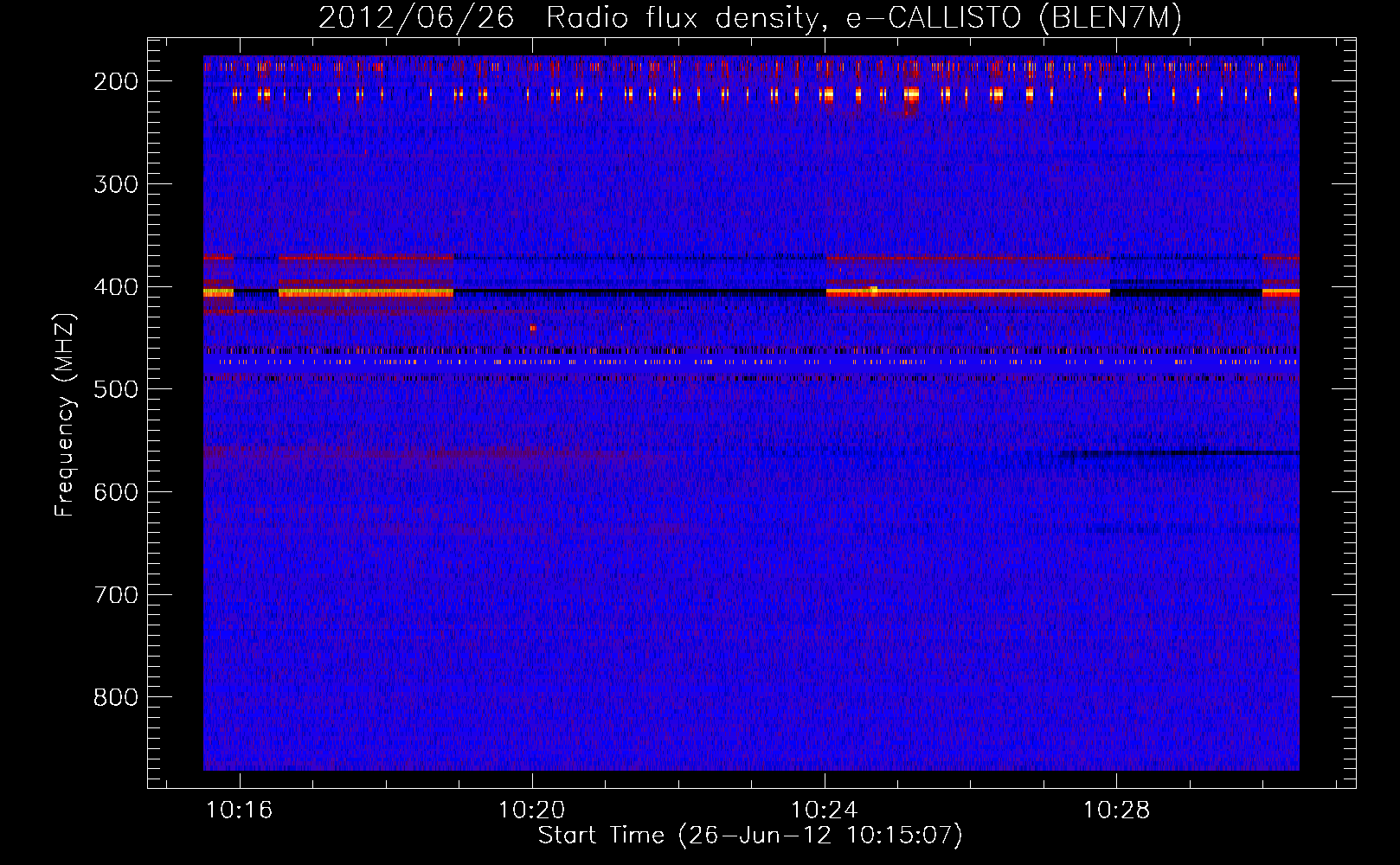
Task: Click the plot title "2012/06/26 Radio flux density, e-CALLISTO (BLEN7M)"
Action: pyautogui.click(x=750, y=17)
